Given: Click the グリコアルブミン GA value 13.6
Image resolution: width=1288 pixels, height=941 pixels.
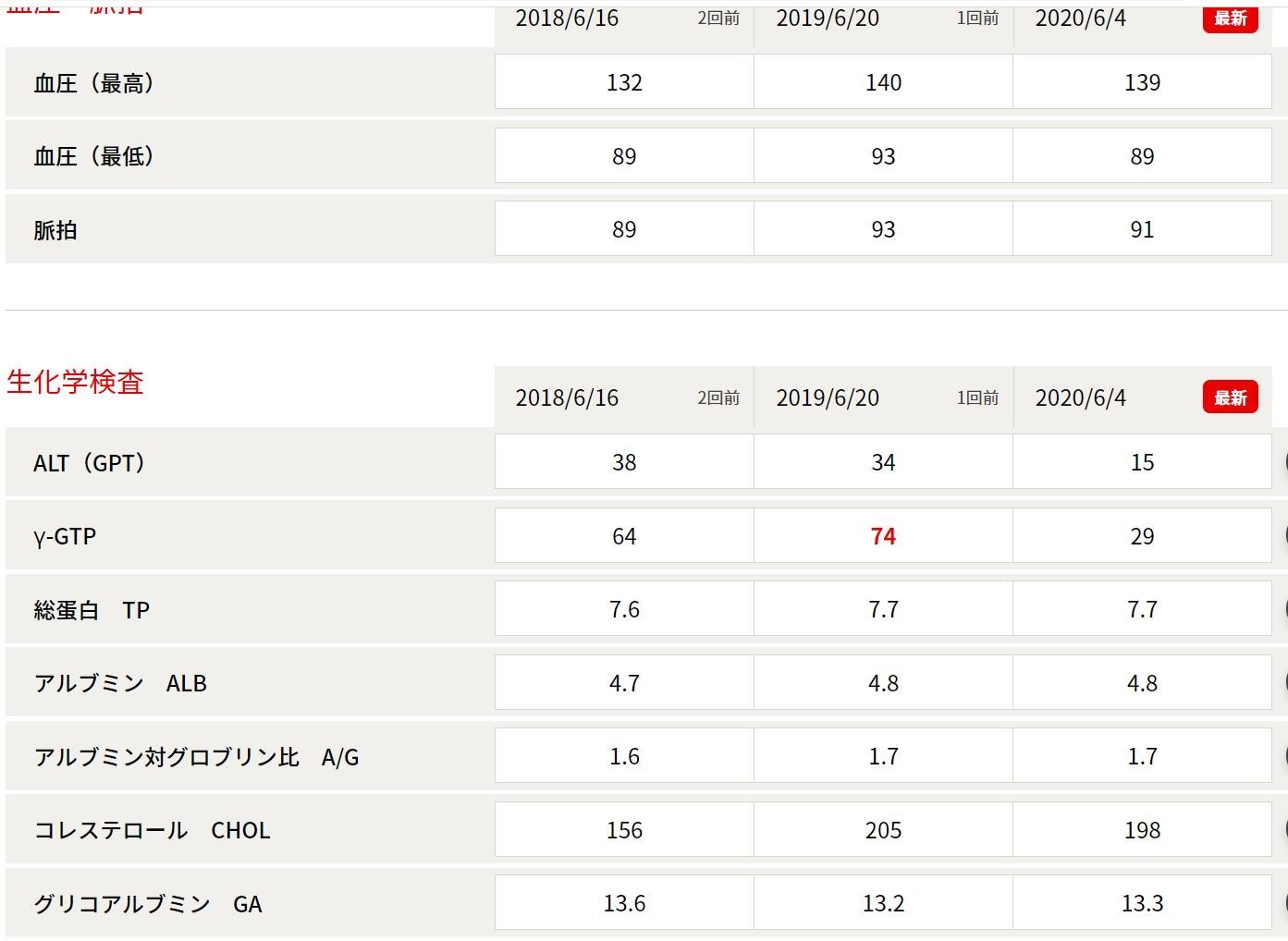Looking at the screenshot, I should 624,903.
